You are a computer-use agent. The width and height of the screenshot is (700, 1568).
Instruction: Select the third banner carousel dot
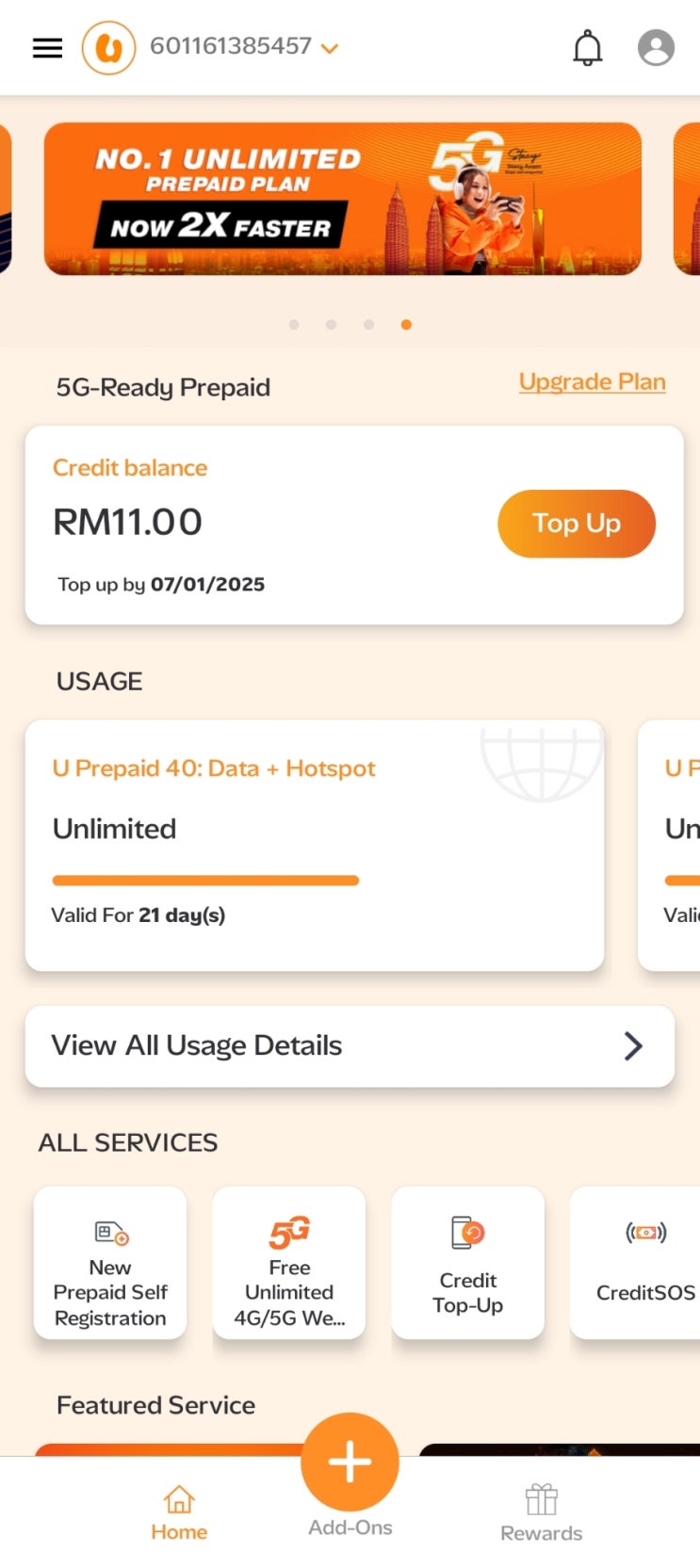click(x=368, y=325)
